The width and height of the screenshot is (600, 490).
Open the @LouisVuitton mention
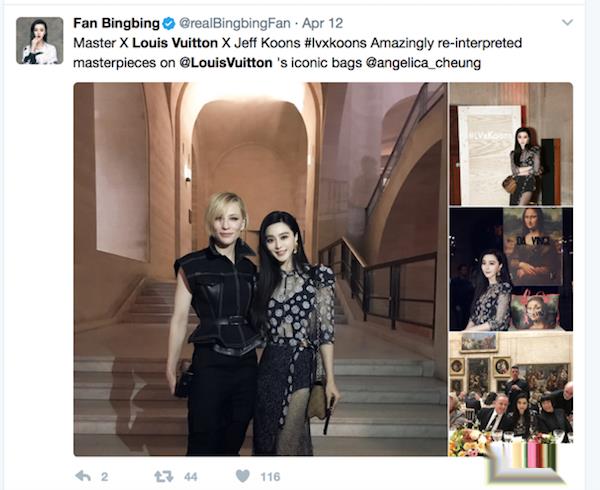(x=226, y=63)
